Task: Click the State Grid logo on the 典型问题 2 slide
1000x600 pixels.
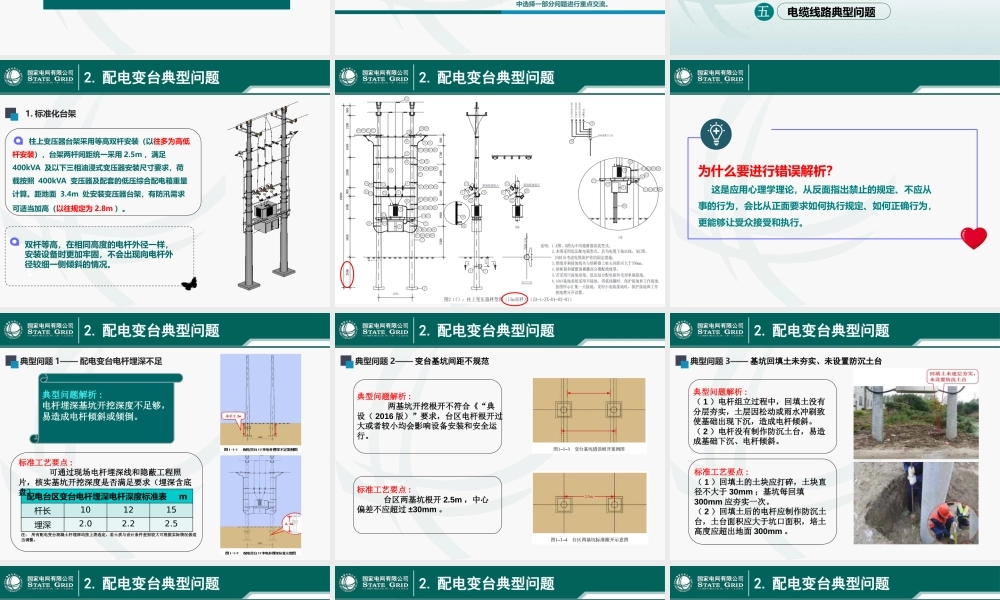Action: (374, 330)
